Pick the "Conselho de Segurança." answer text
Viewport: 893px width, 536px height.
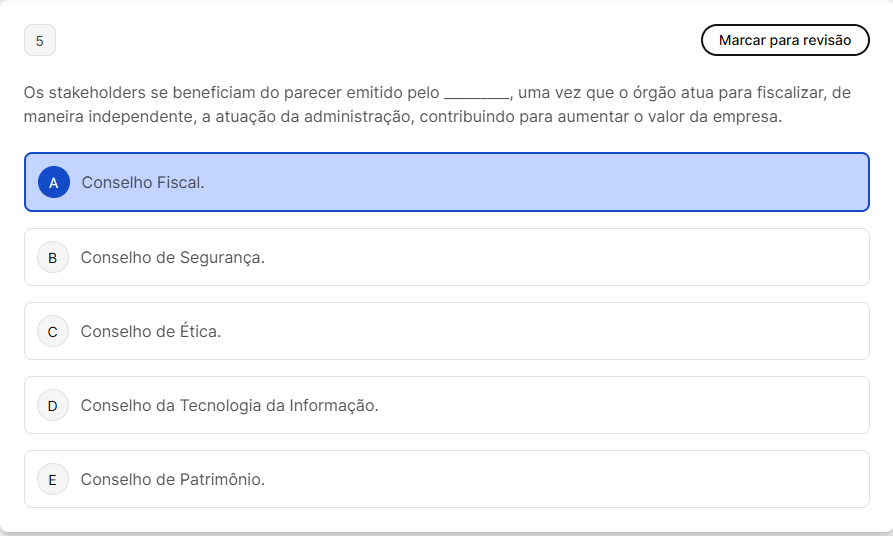pyautogui.click(x=172, y=257)
